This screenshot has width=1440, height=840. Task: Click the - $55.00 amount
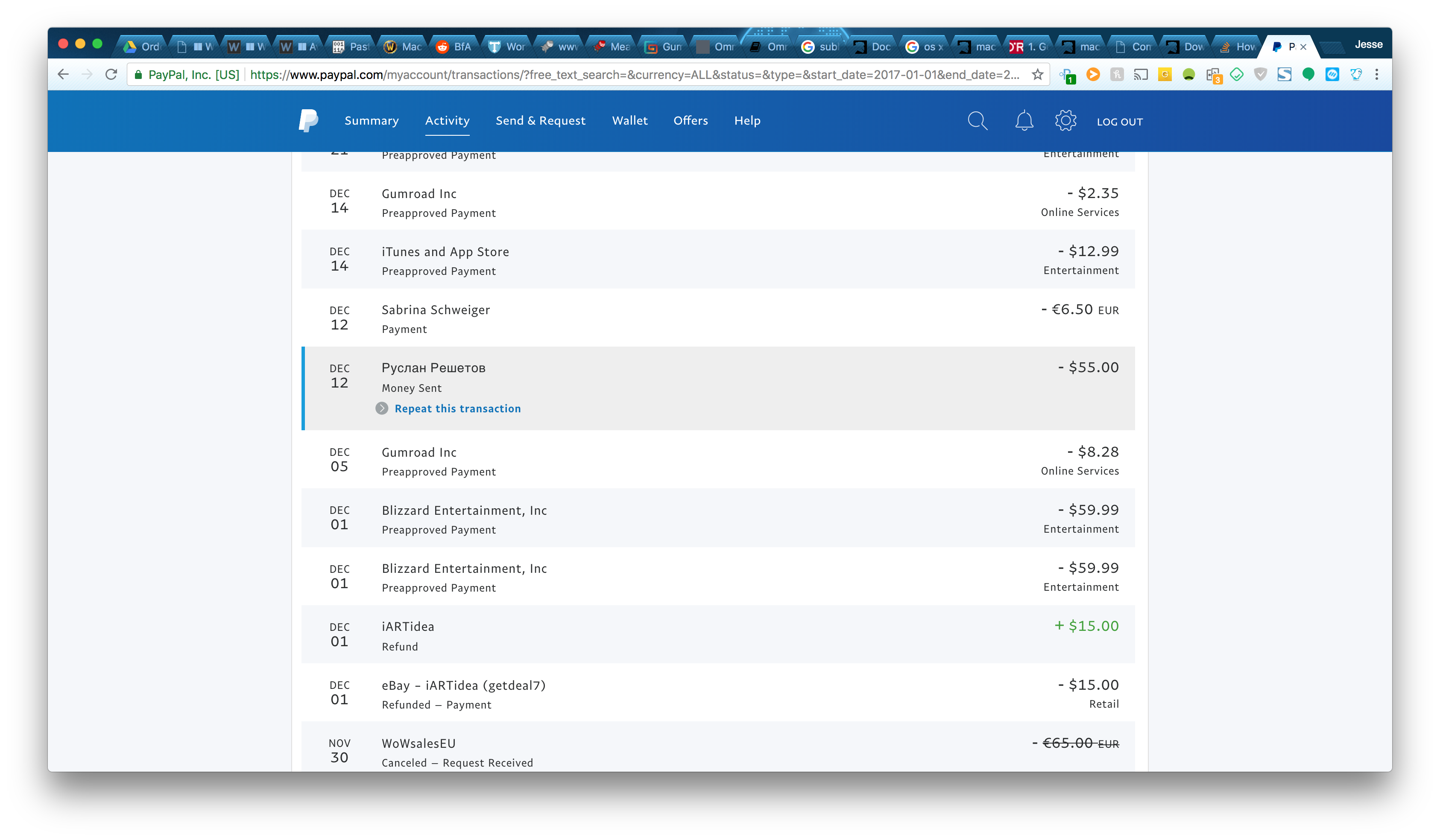[x=1088, y=367]
